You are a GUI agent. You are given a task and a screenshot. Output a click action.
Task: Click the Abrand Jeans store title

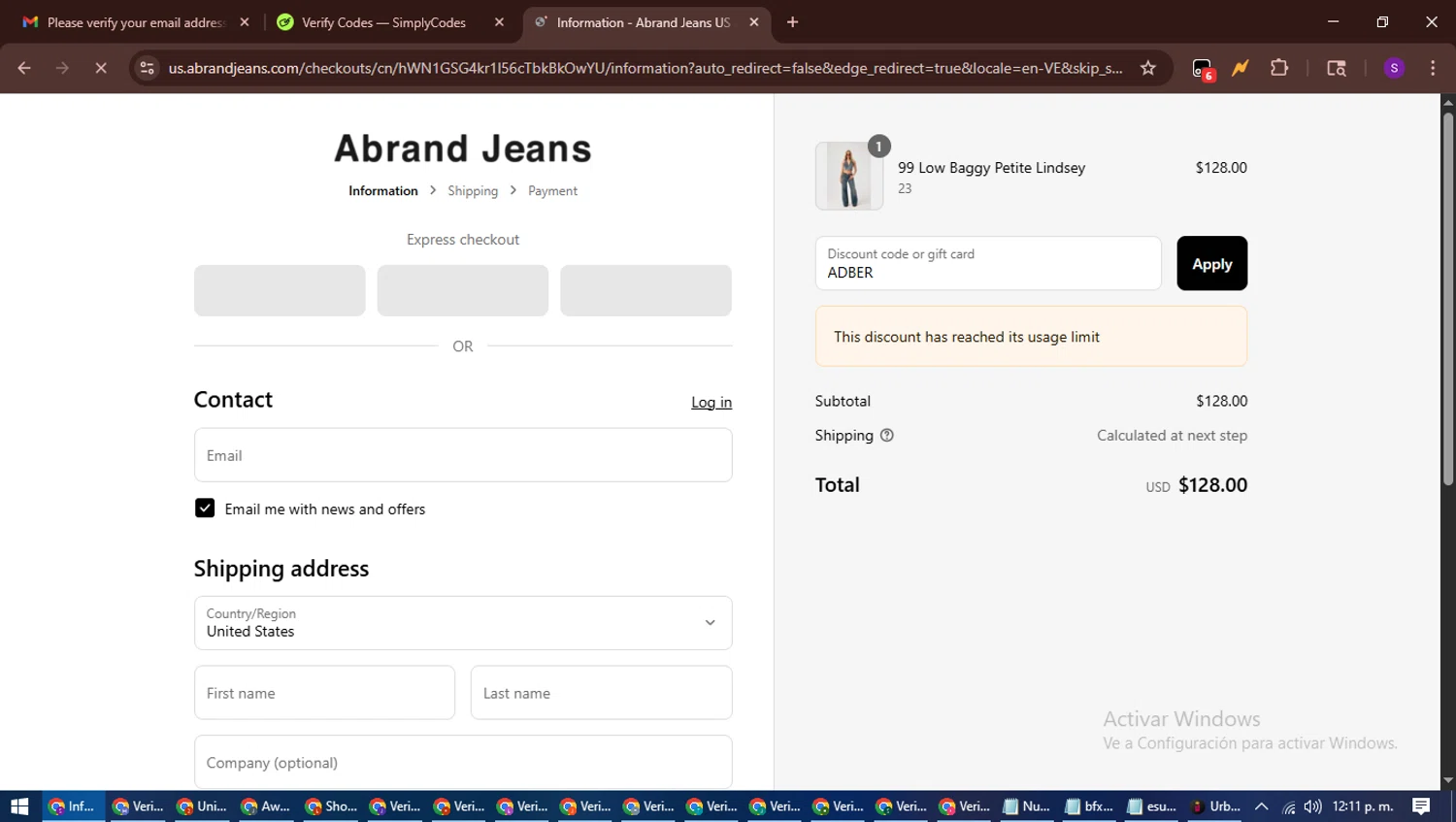(x=463, y=148)
